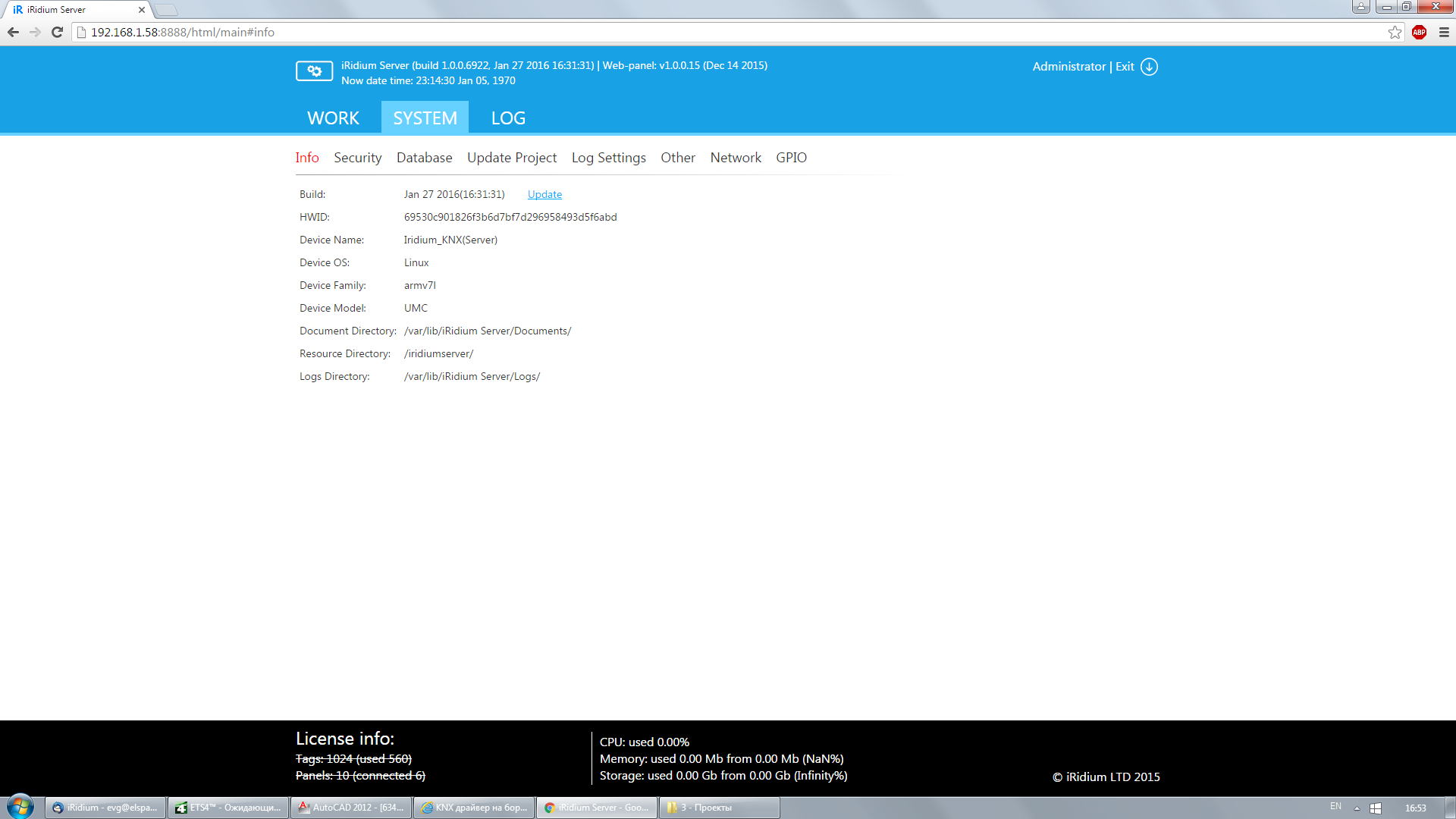Viewport: 1456px width, 819px height.
Task: Select the SYSTEM tab
Action: (x=425, y=118)
